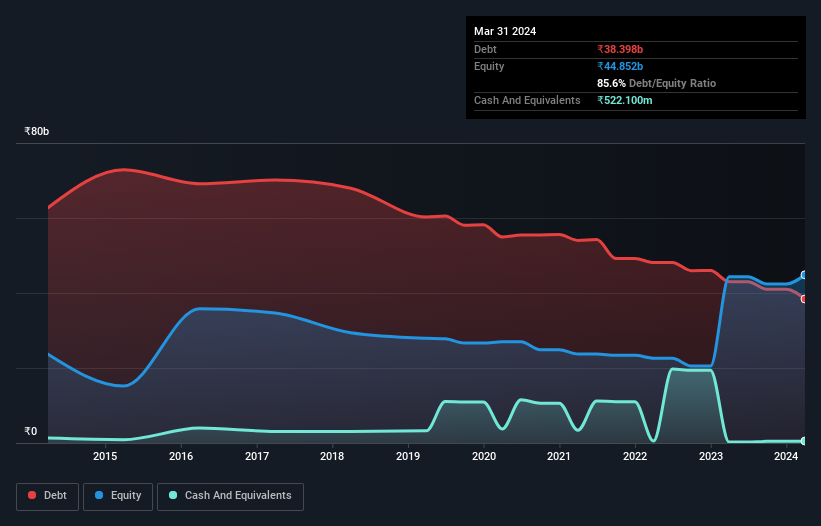
Task: Click the 2022 x-axis label
Action: point(635,456)
